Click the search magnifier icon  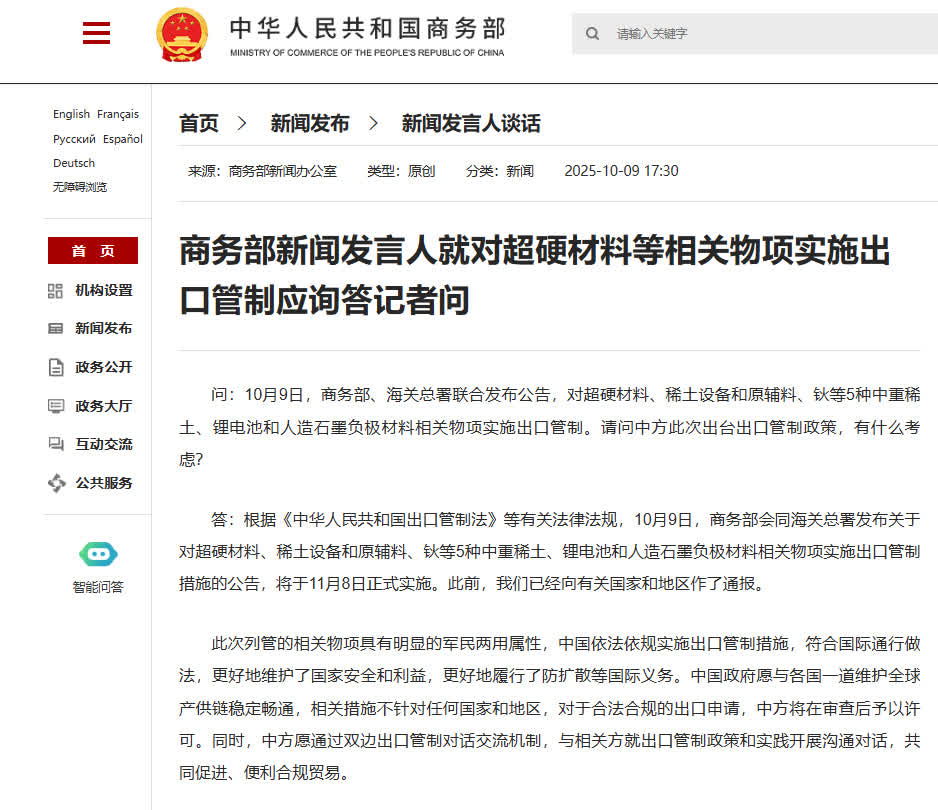click(593, 34)
